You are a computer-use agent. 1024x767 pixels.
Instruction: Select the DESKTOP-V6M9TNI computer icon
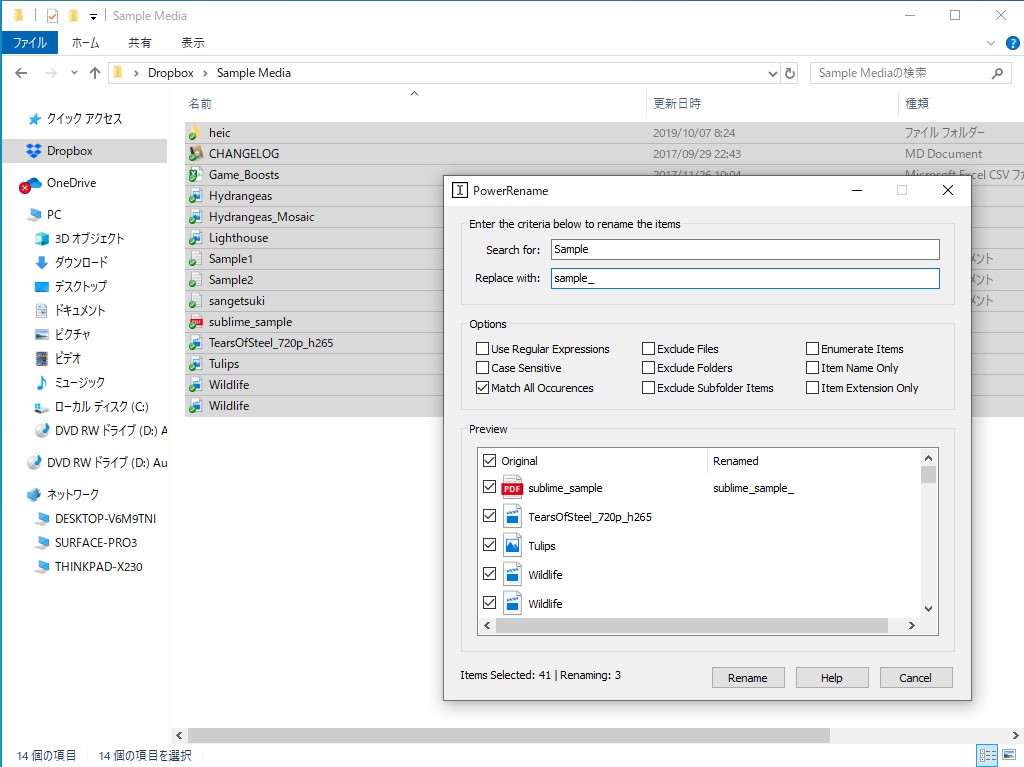pos(43,519)
